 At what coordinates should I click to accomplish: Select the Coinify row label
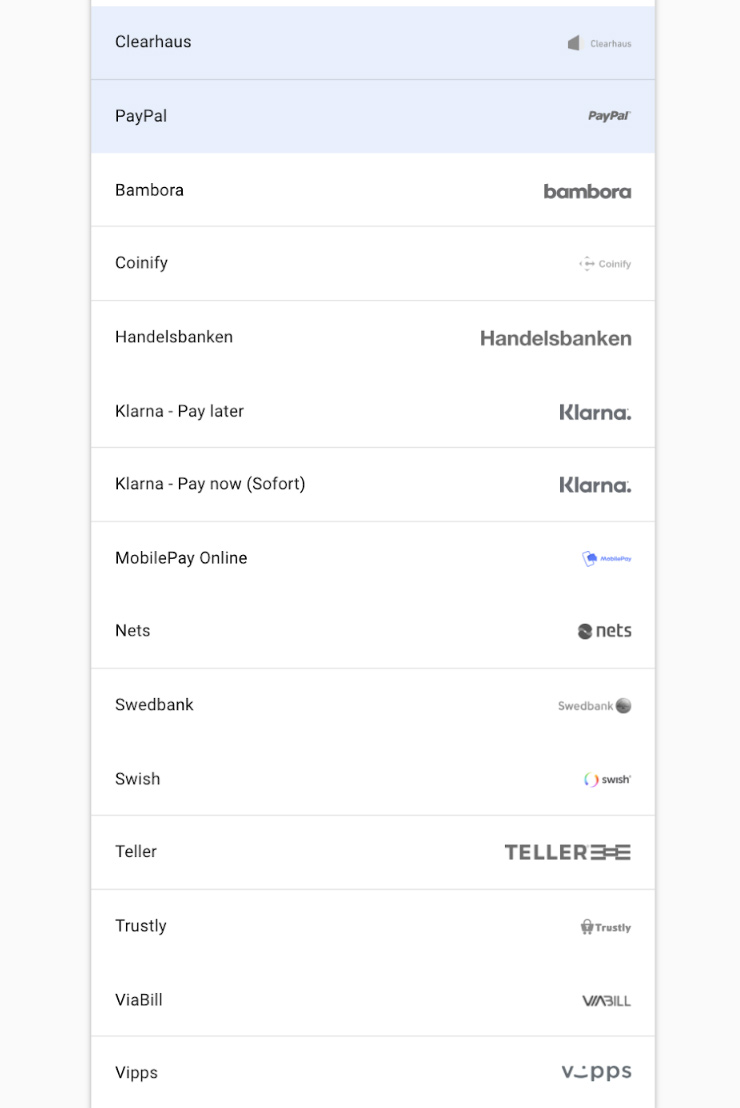tap(141, 263)
